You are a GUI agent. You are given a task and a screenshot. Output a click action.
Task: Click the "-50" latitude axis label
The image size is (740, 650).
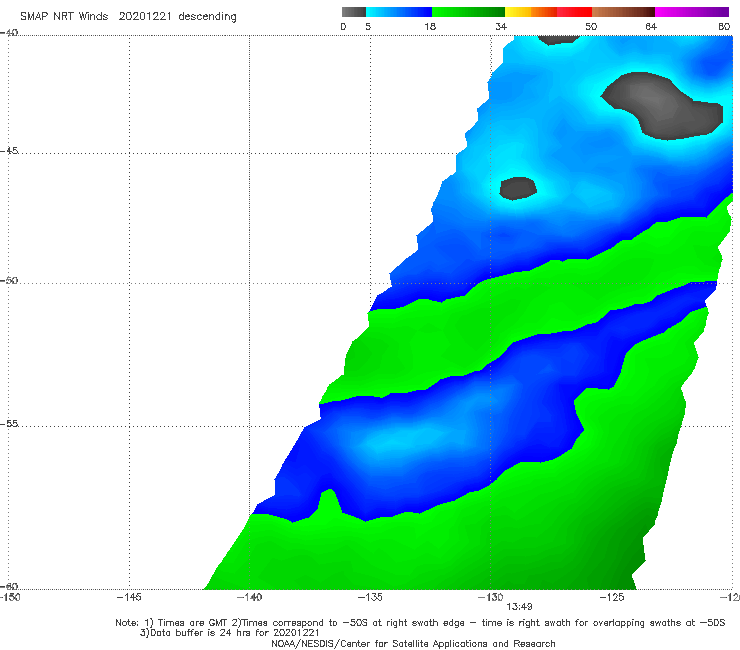9,280
